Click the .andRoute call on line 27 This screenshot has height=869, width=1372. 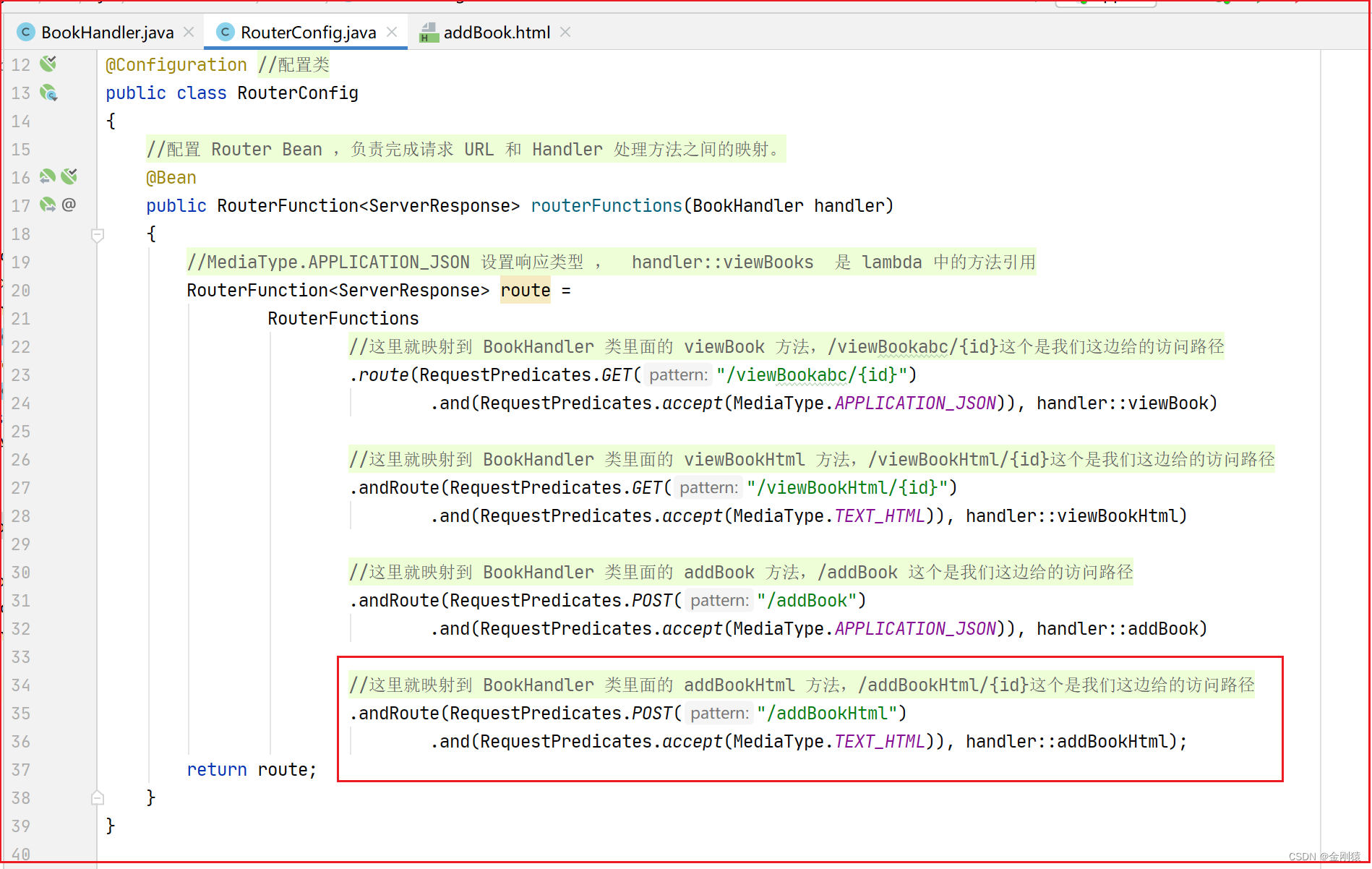(x=394, y=488)
